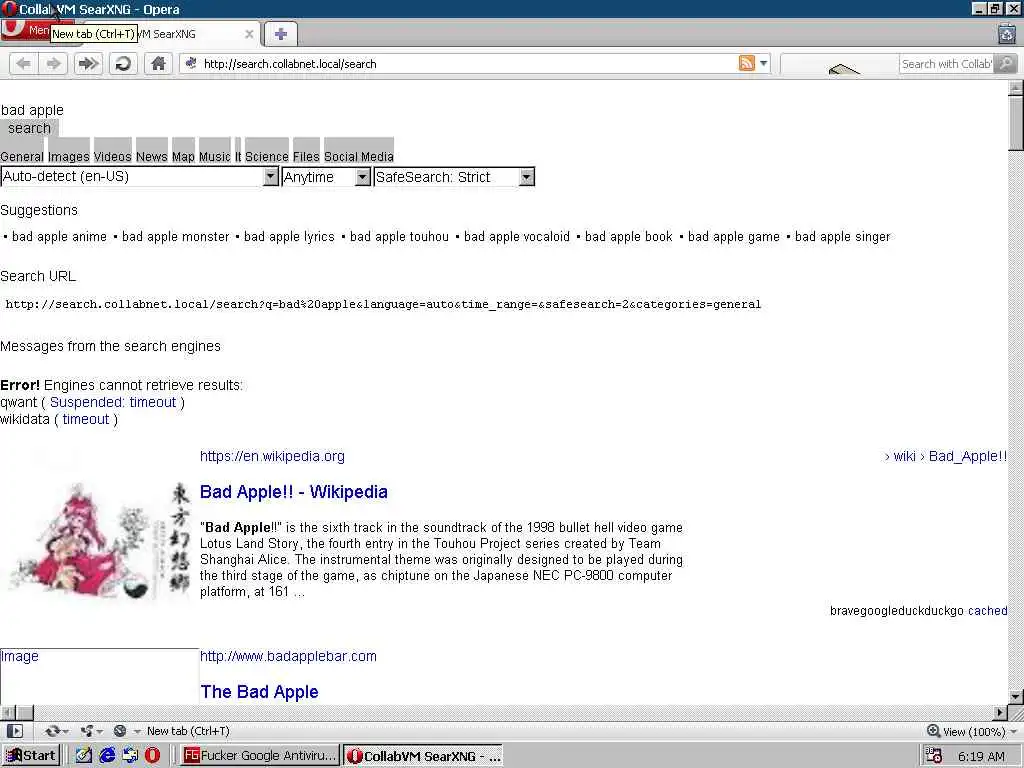Reload the current page
The width and height of the screenshot is (1024, 768).
[x=123, y=63]
